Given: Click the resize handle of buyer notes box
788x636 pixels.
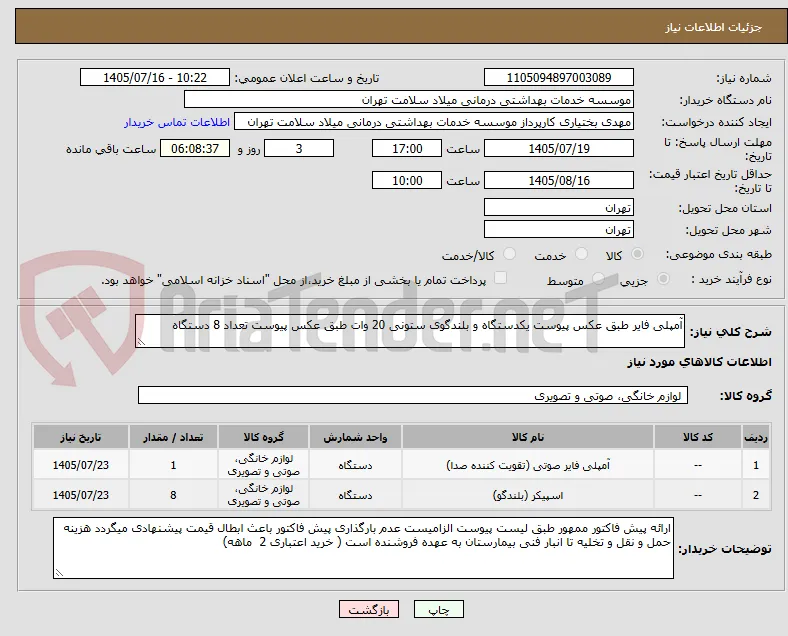Looking at the screenshot, I should tap(59, 573).
